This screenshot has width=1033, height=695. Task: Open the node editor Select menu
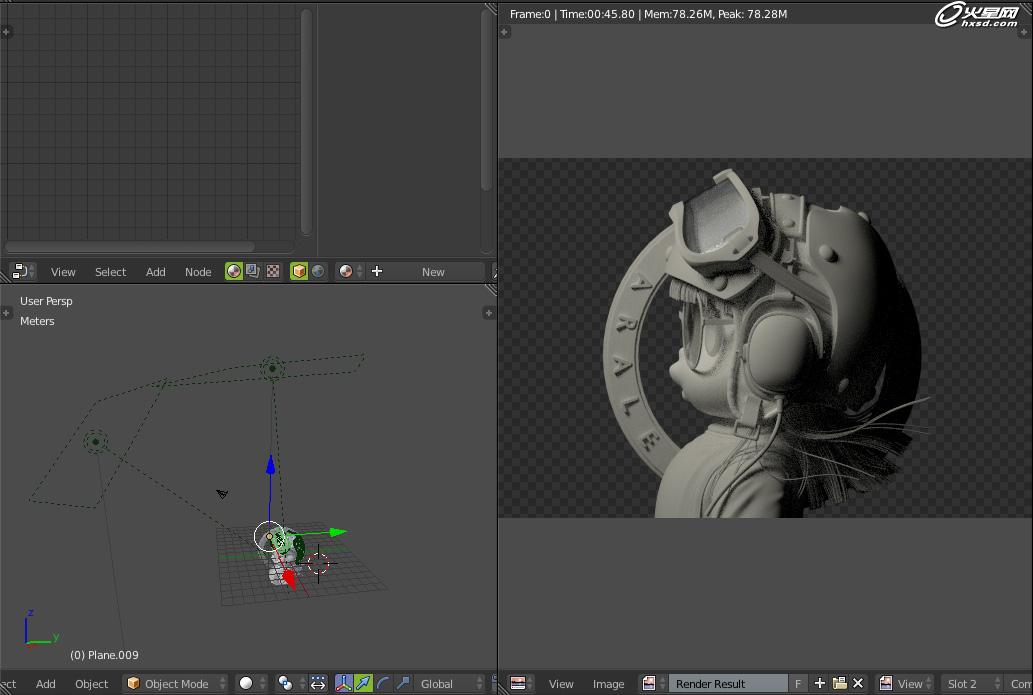(x=110, y=271)
